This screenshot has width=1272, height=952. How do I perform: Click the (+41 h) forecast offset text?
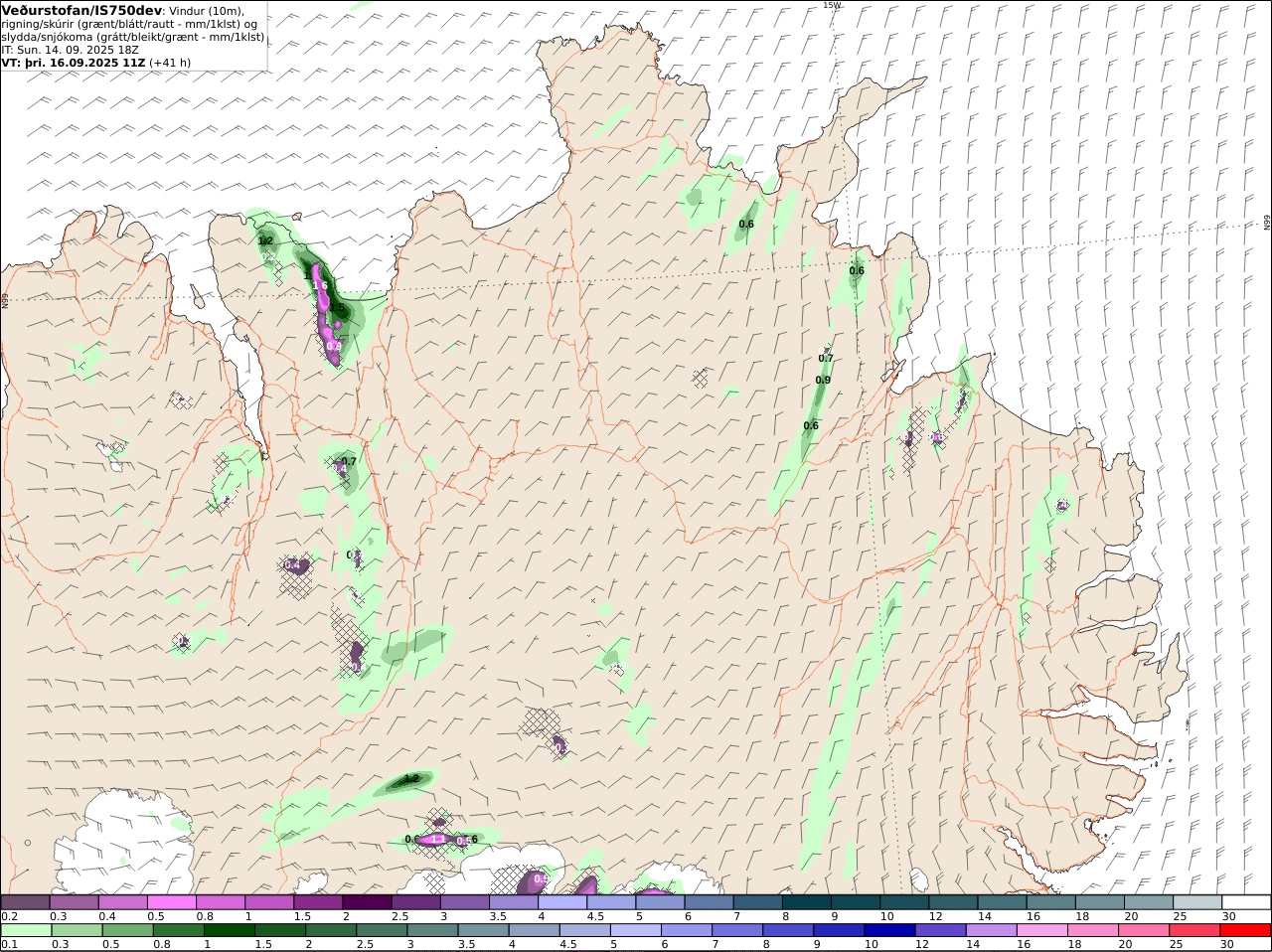(x=170, y=62)
